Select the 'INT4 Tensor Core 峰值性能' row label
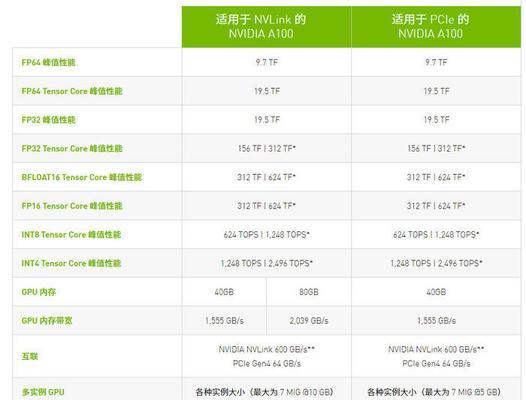526x400 pixels. pos(71,263)
